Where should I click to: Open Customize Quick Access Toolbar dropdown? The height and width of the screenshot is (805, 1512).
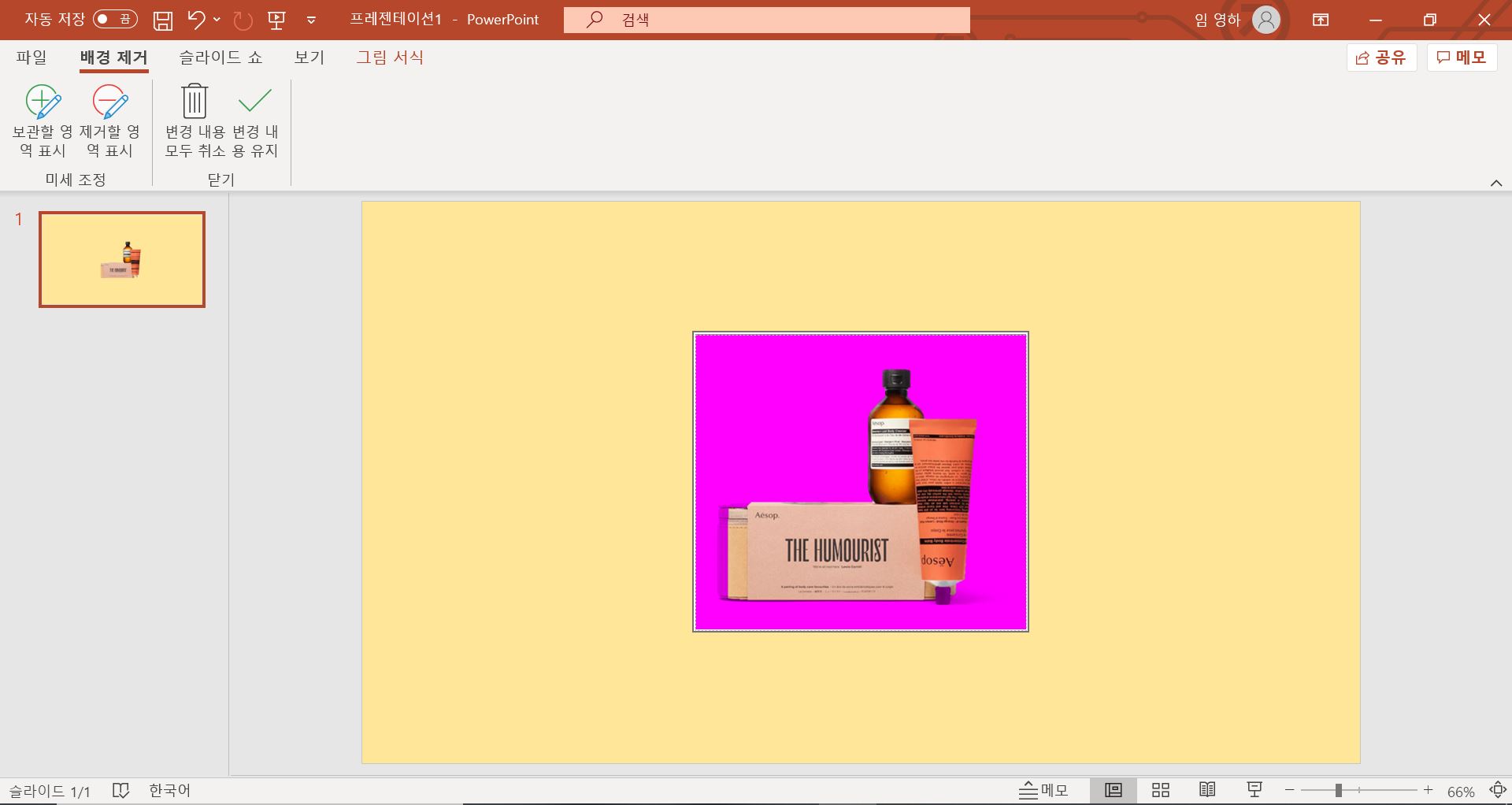311,20
